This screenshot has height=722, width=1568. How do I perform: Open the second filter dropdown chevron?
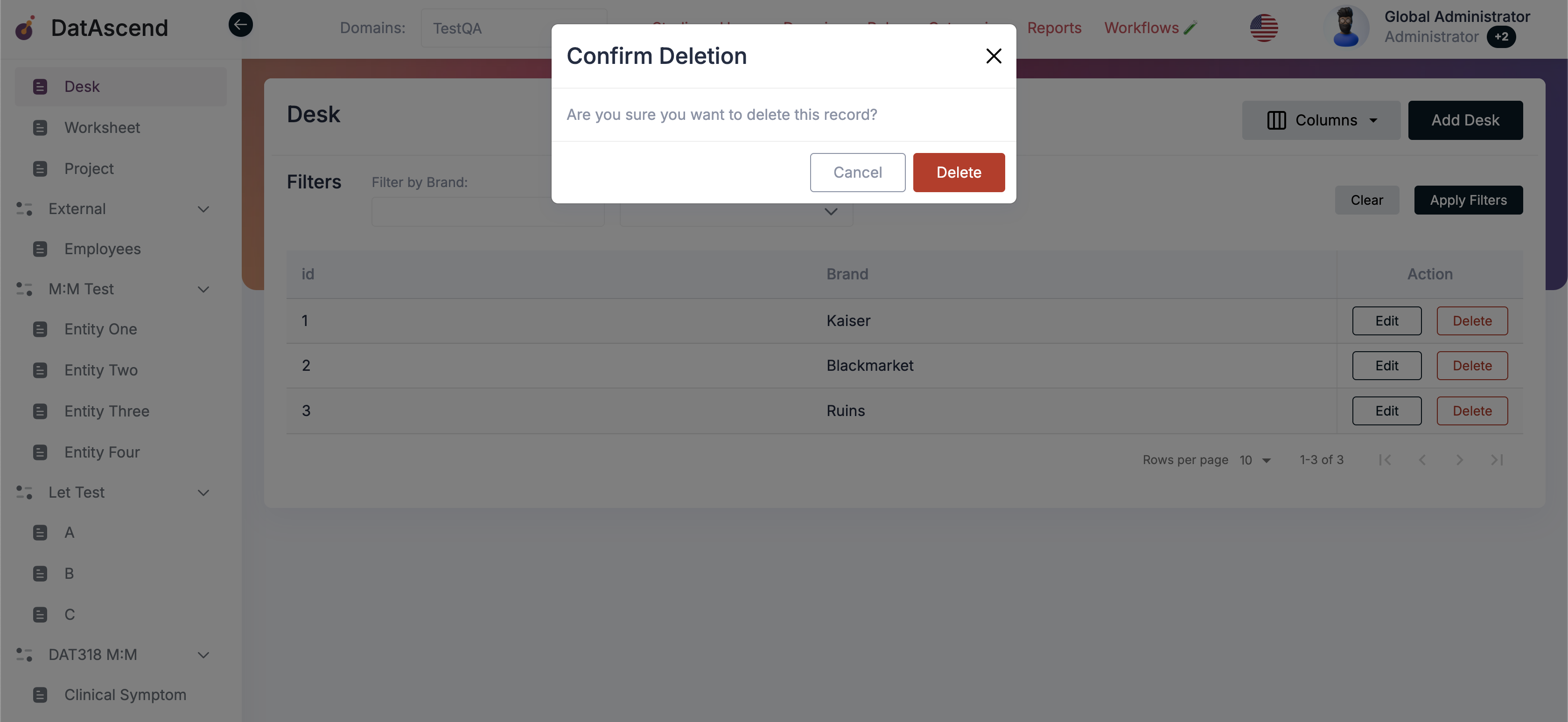click(x=831, y=212)
